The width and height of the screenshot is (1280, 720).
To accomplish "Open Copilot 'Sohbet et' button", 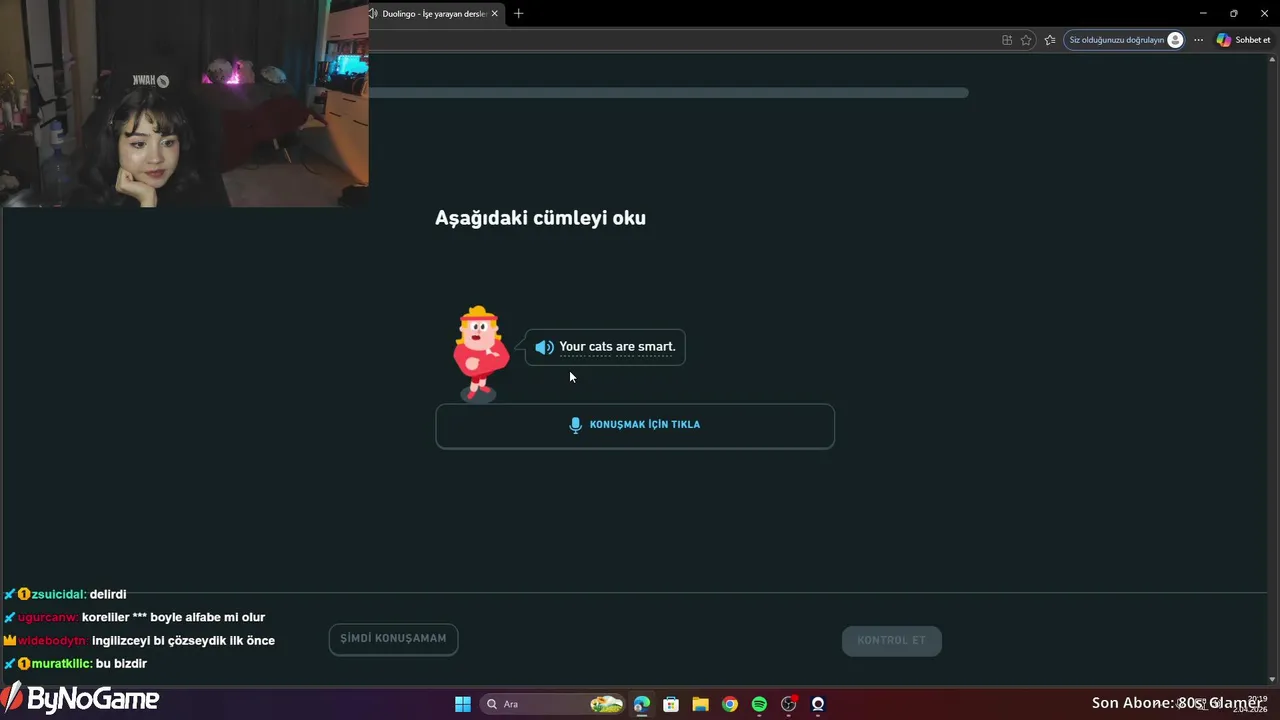I will [1243, 40].
